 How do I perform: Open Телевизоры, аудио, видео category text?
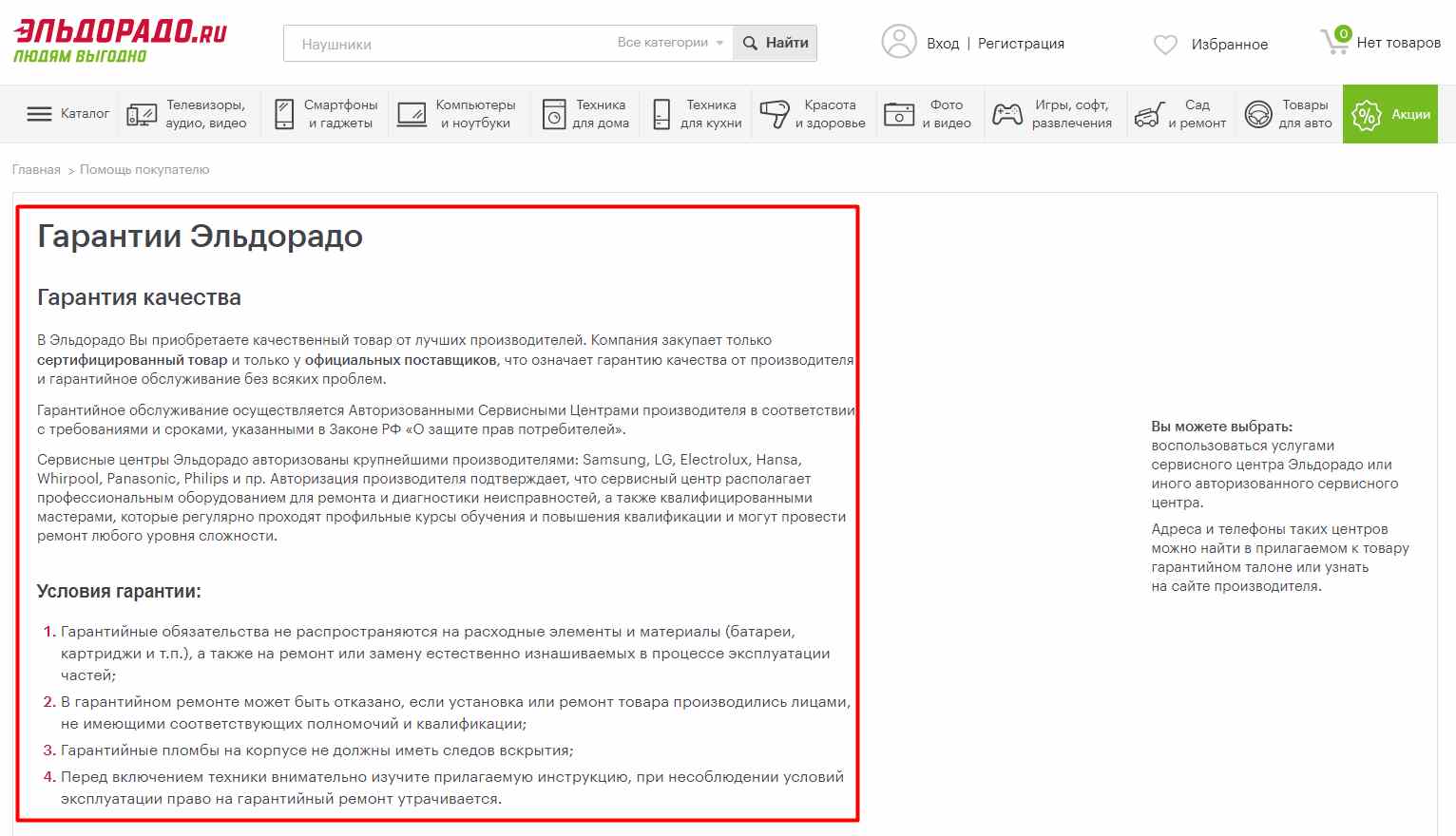[205, 114]
